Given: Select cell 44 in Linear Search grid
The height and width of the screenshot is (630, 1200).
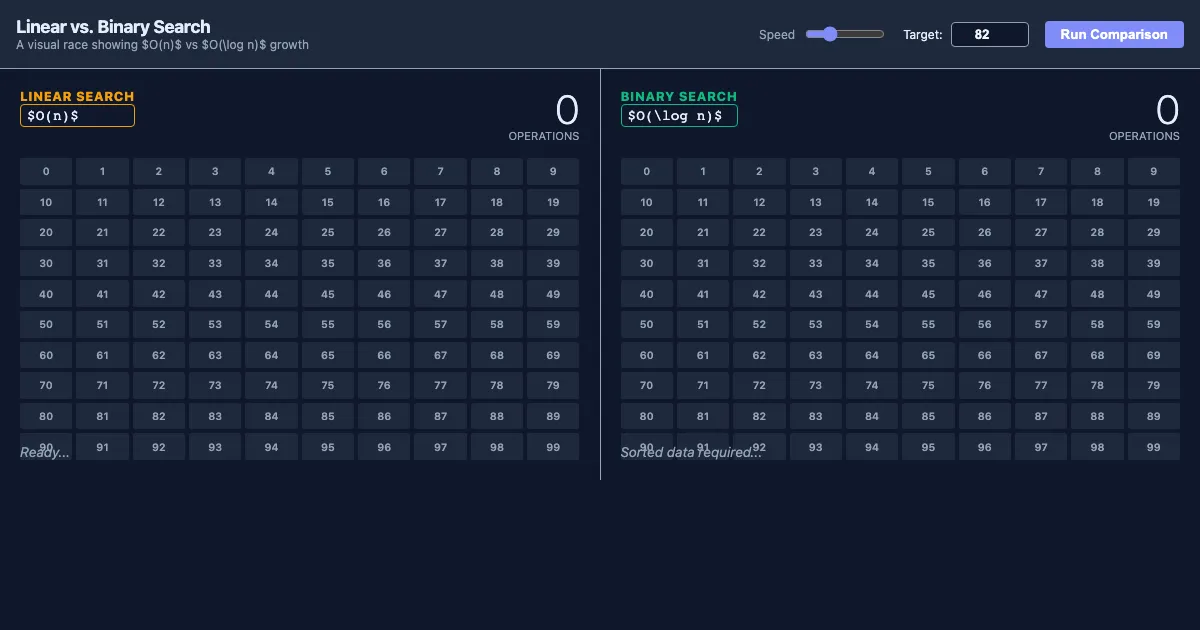Looking at the screenshot, I should click(271, 294).
